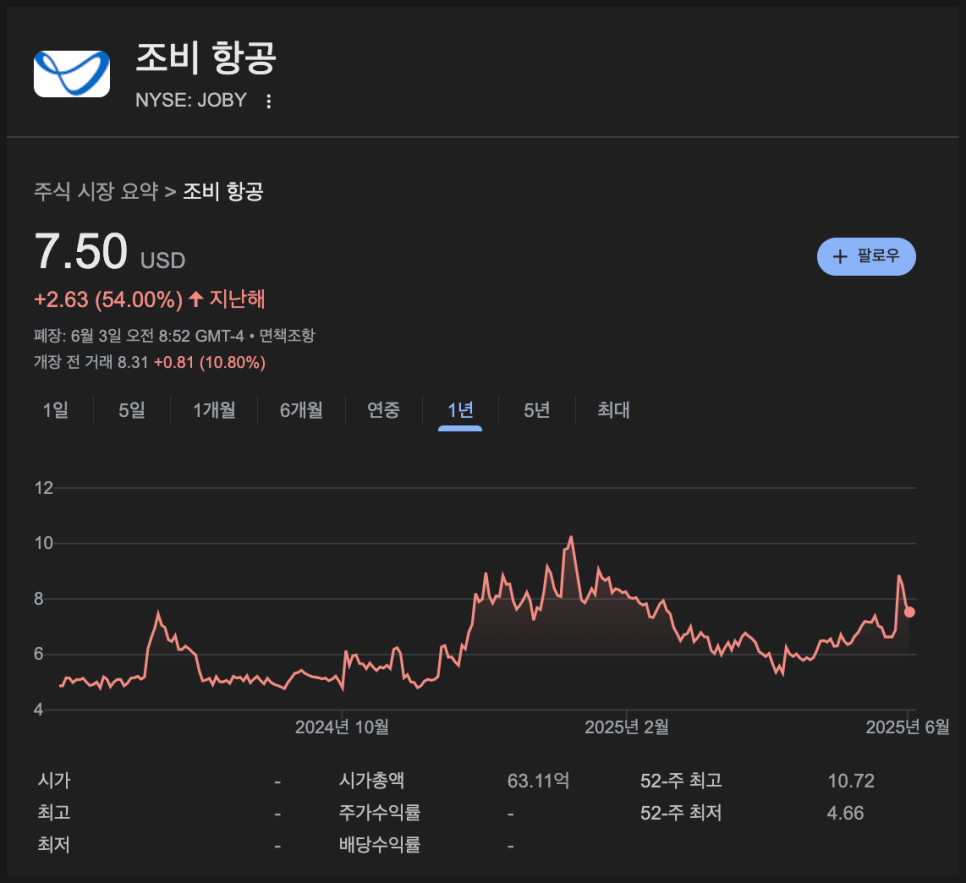Viewport: 966px width, 883px height.
Task: Click the current price dot on the chart
Action: (909, 612)
